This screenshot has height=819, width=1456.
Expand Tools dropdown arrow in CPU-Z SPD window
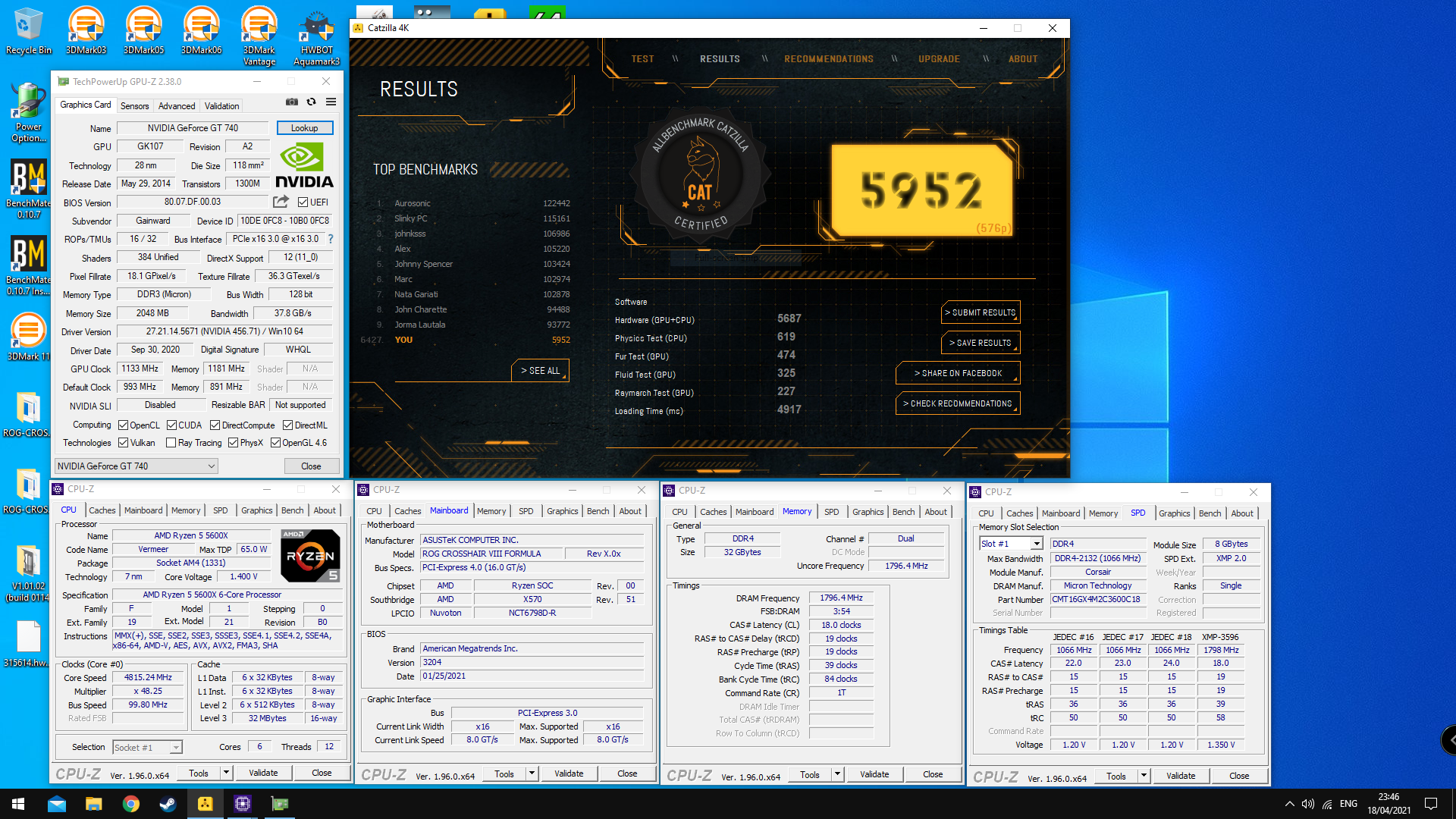coord(1144,776)
